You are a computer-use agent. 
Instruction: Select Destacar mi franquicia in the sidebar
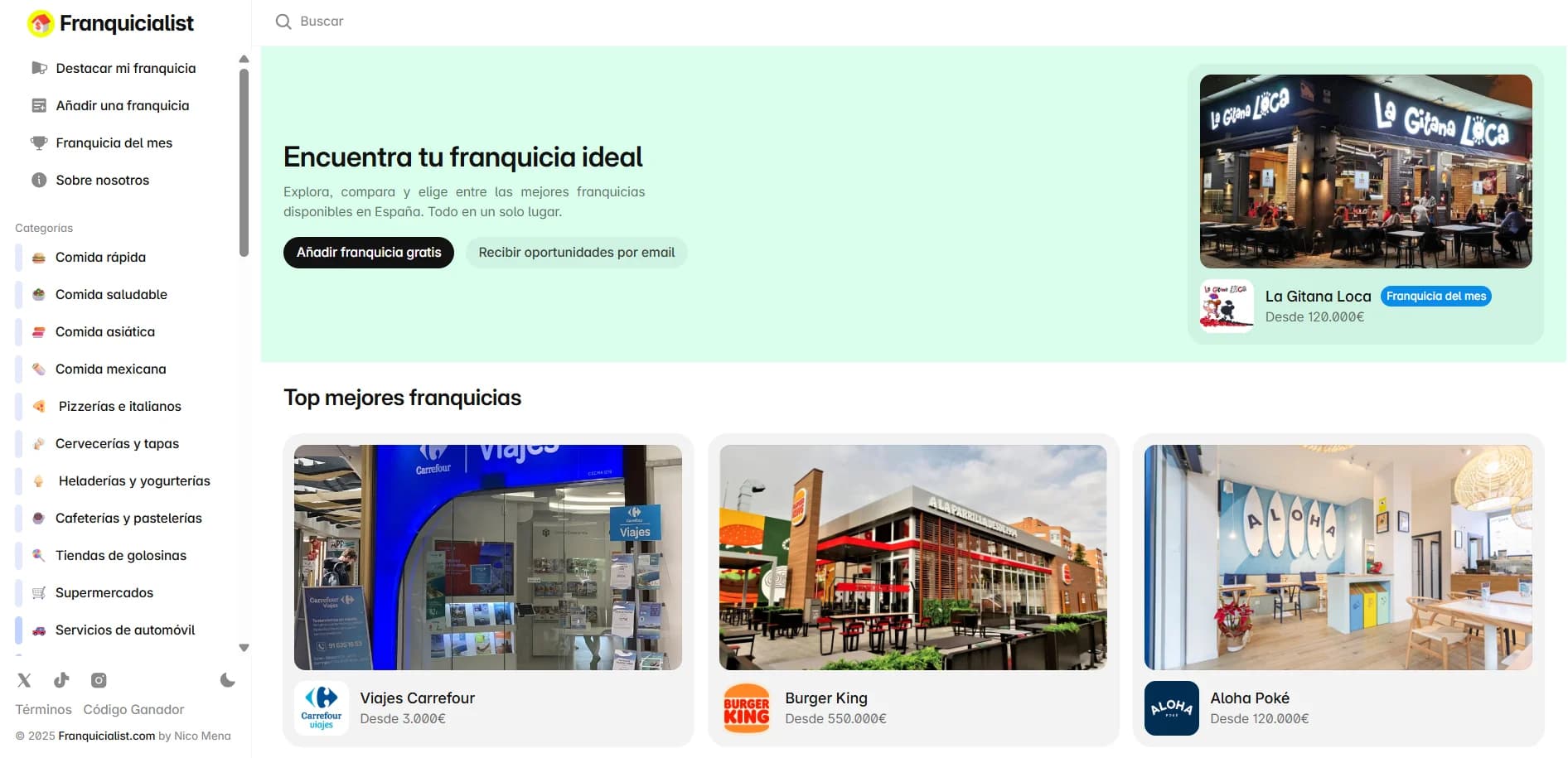(126, 68)
